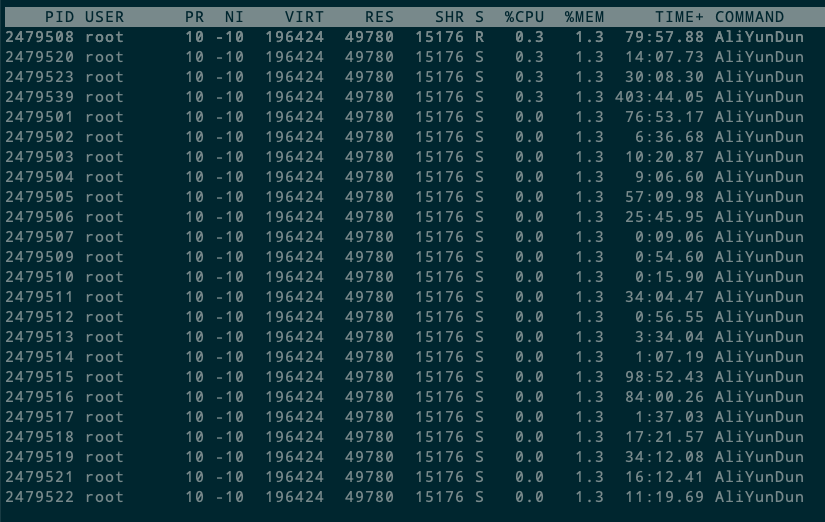The image size is (825, 522).
Task: Click the time value 1:07.19
Action: click(669, 357)
